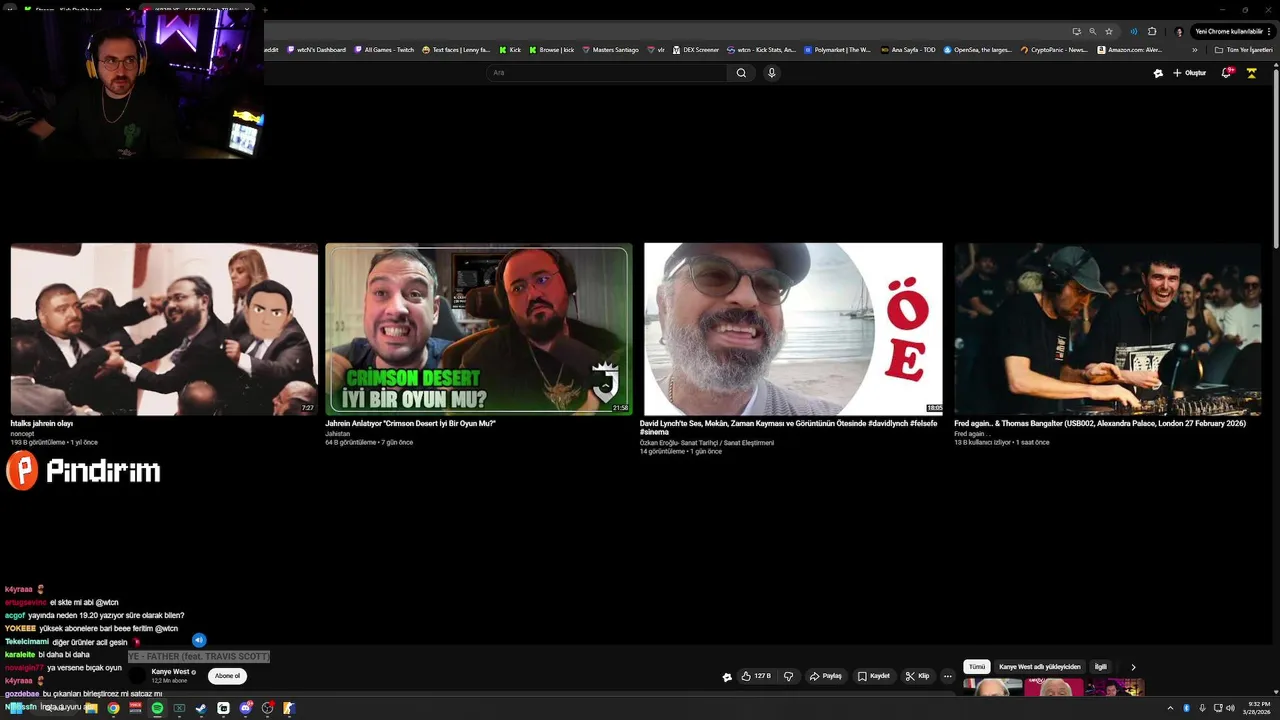Click the blue speaker icon in overlay
Screen dimensions: 1280x720
[199, 640]
